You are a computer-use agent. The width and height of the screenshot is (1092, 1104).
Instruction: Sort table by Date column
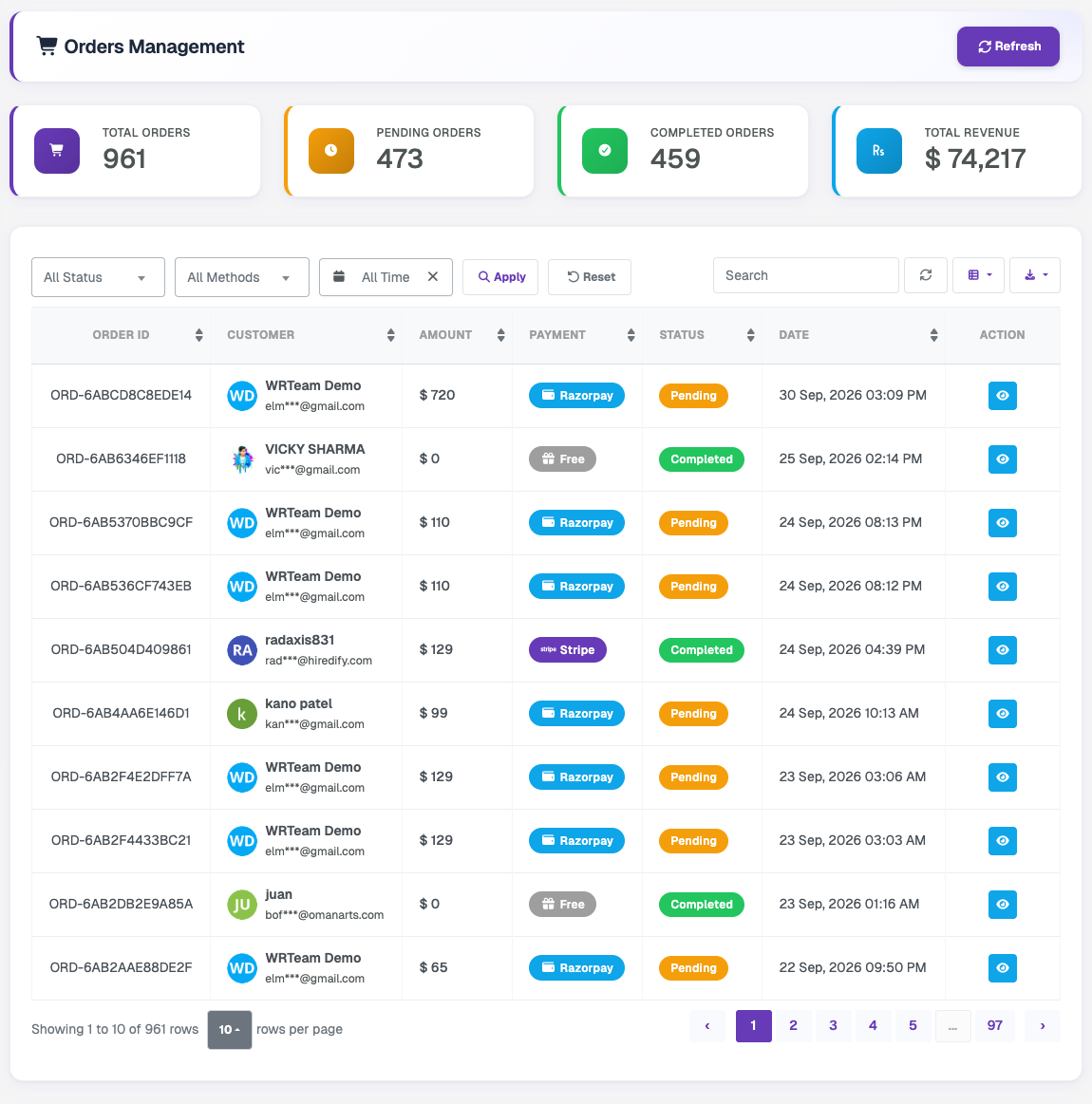(854, 335)
